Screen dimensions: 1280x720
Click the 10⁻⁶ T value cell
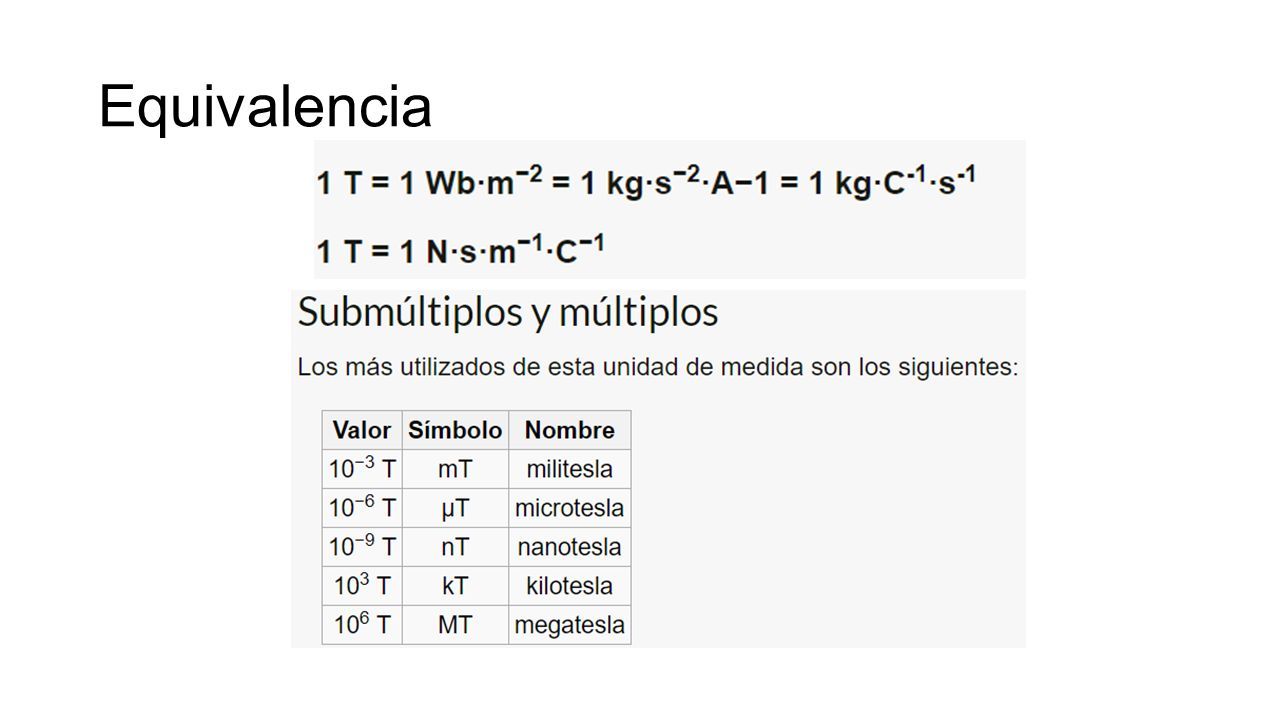362,508
